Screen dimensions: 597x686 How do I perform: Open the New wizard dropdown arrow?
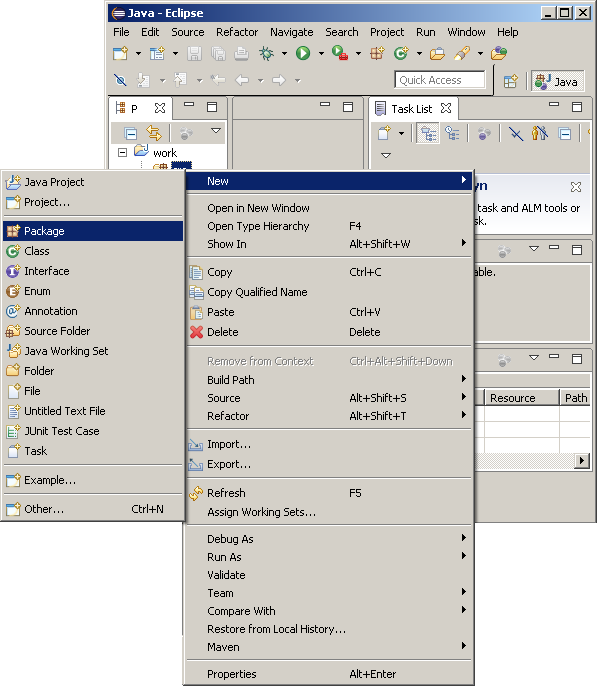point(138,53)
